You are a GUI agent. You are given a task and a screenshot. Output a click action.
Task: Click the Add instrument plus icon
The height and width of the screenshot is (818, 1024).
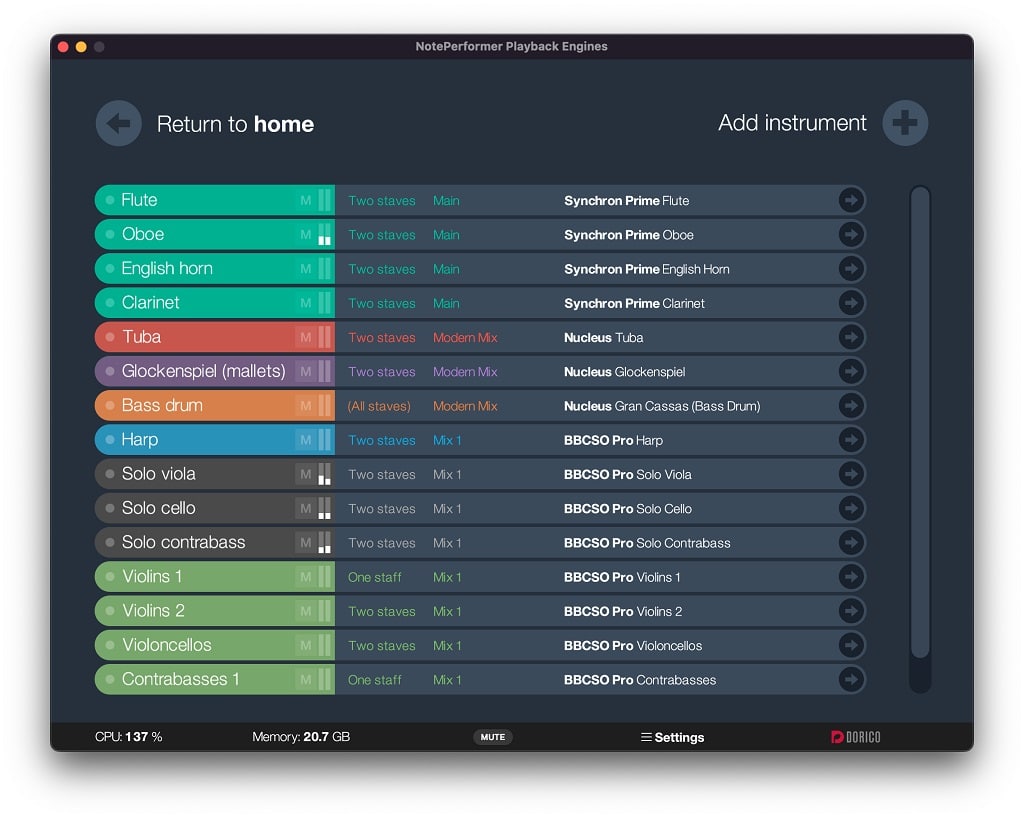[x=905, y=123]
